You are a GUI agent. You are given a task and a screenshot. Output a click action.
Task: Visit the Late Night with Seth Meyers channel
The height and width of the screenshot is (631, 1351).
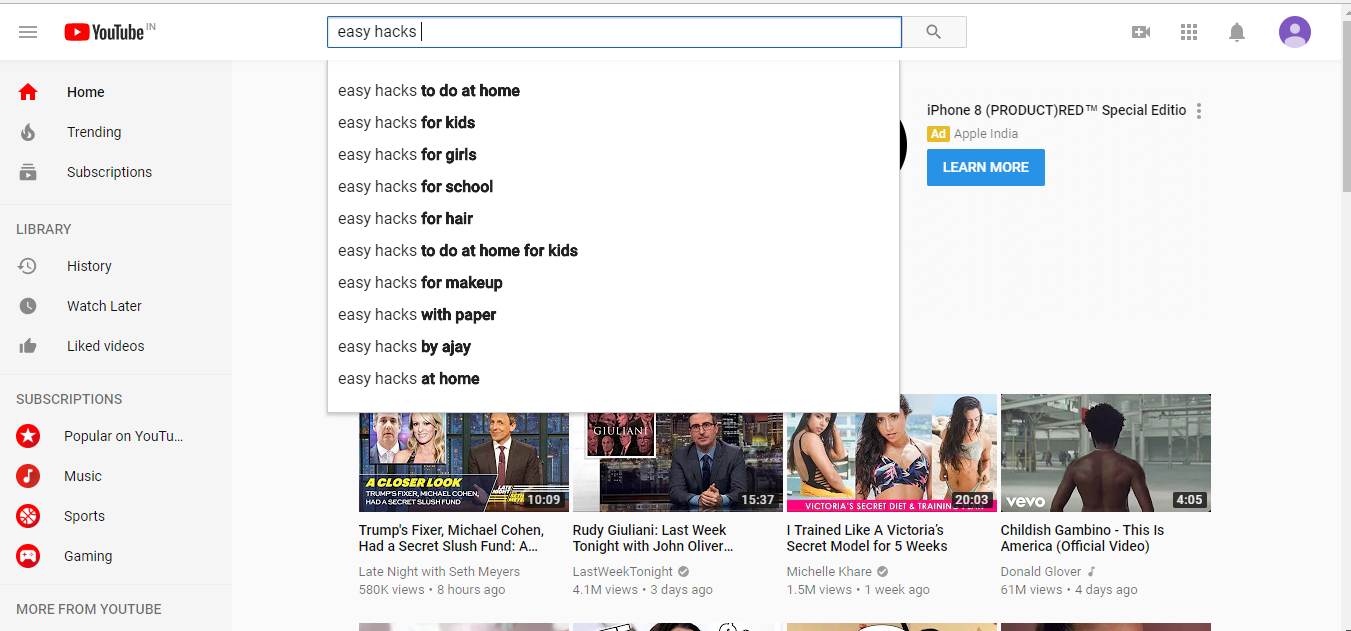point(439,572)
